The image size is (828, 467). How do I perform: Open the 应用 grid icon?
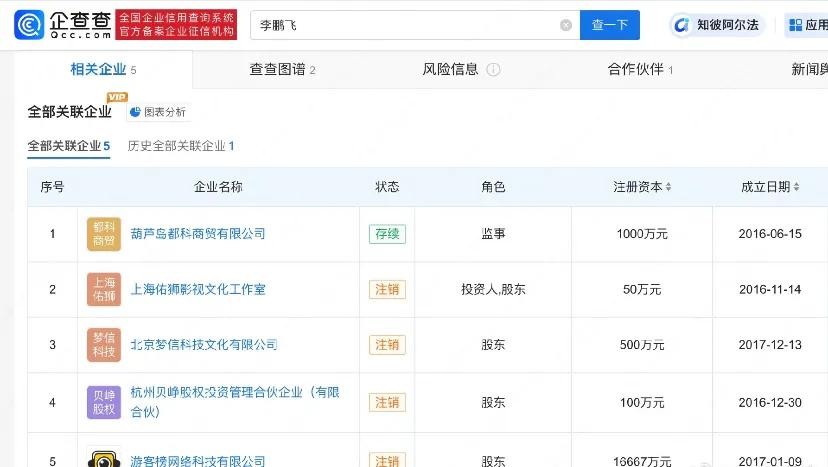pos(795,25)
